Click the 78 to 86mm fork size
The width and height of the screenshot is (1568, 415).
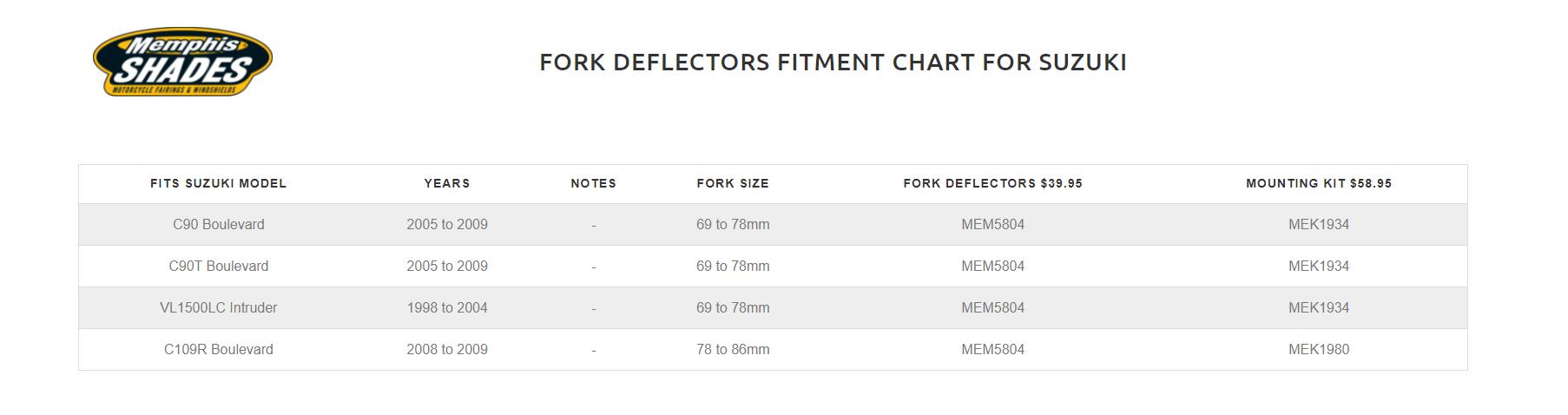pyautogui.click(x=733, y=350)
